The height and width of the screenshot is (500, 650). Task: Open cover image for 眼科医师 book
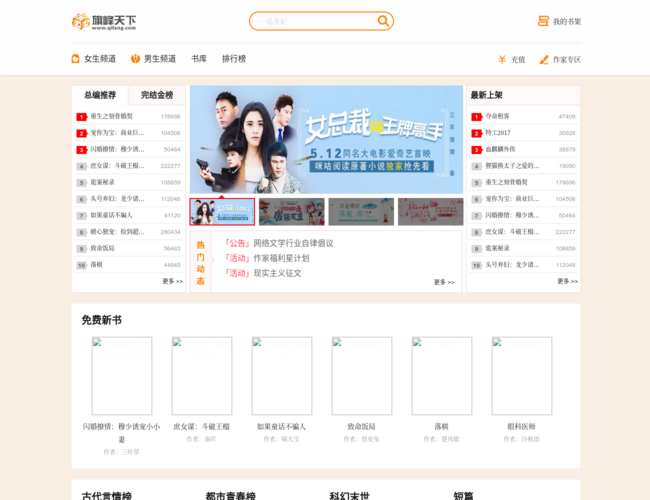coord(522,376)
